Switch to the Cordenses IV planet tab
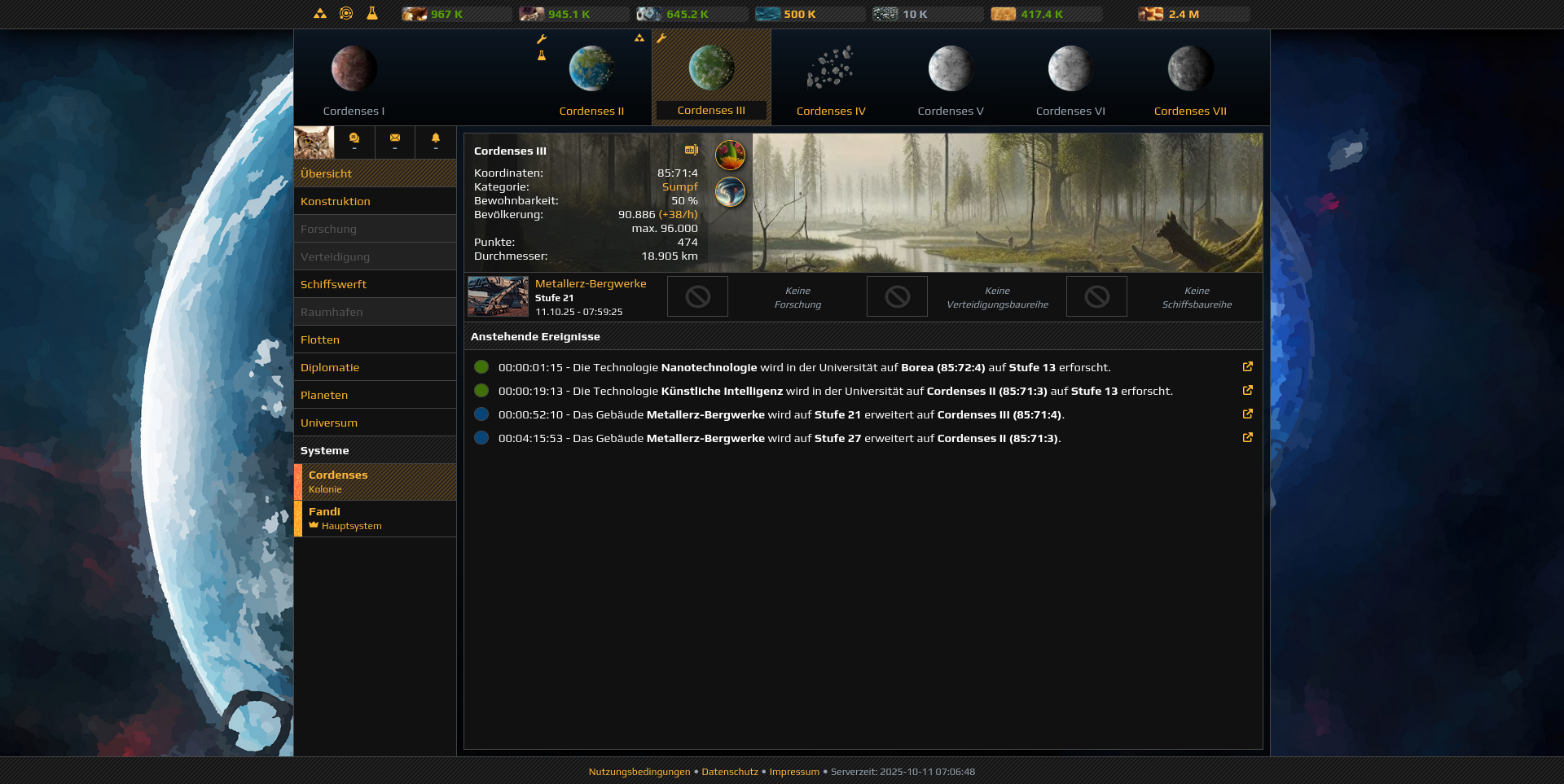Viewport: 1564px width, 784px height. tap(830, 77)
